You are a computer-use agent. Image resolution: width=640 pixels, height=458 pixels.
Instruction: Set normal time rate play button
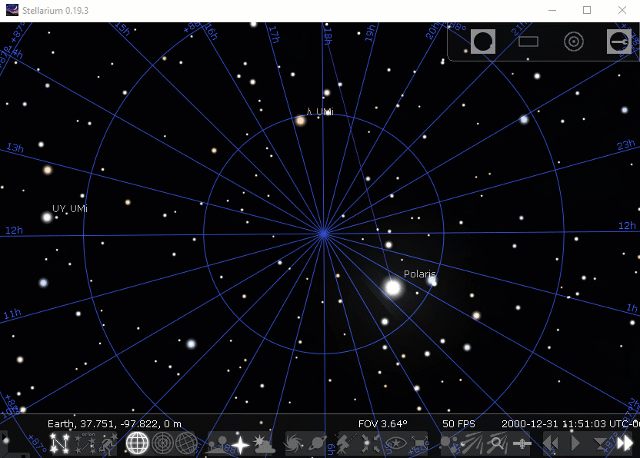(575, 443)
